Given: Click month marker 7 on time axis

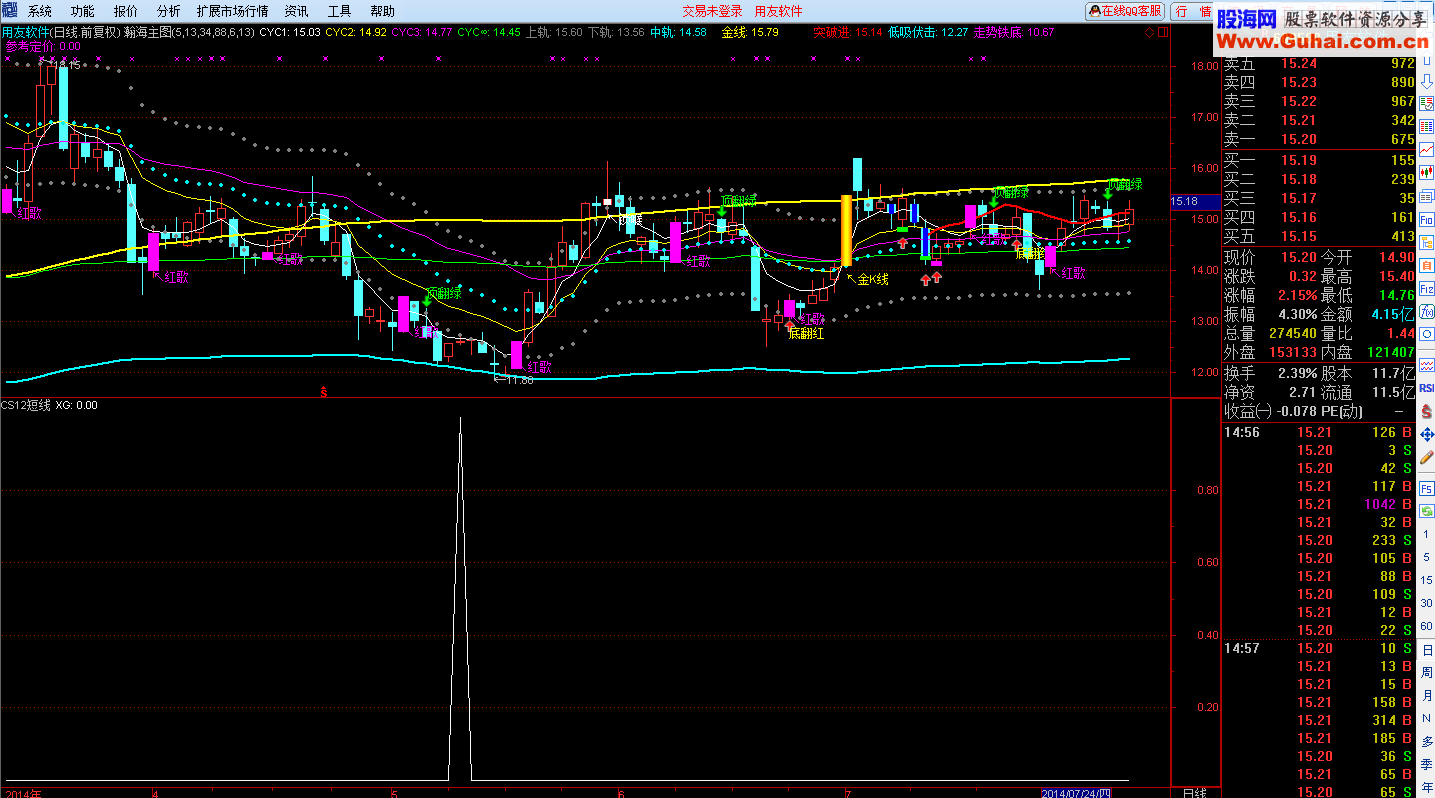Looking at the screenshot, I should (846, 792).
